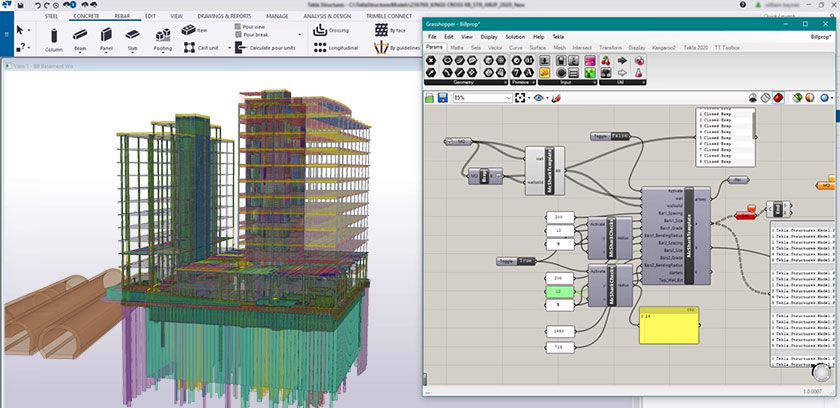The image size is (840, 408).
Task: Click the red shaded preview icon
Action: pos(778,97)
